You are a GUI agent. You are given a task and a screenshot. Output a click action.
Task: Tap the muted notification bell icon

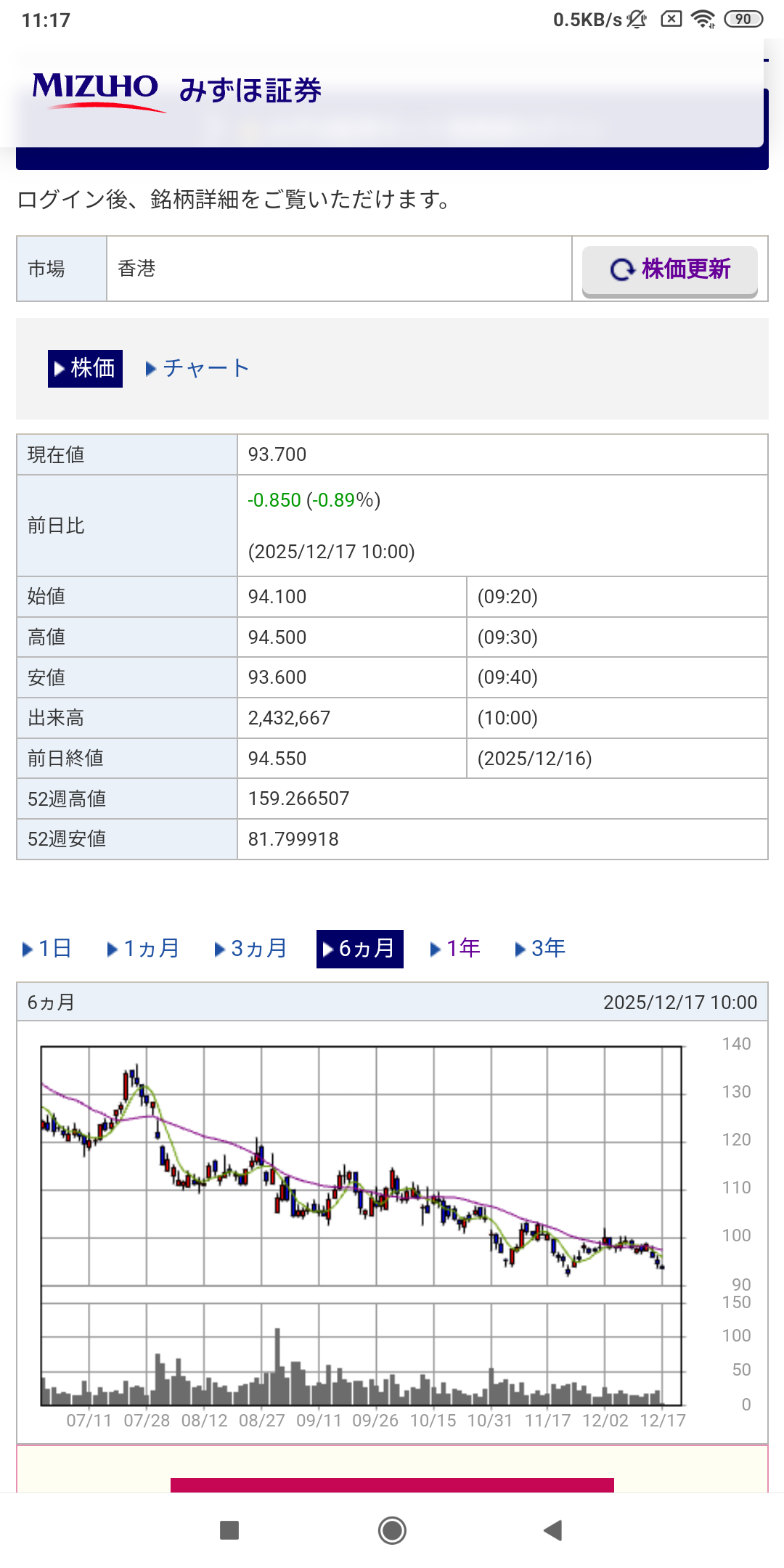pyautogui.click(x=637, y=20)
